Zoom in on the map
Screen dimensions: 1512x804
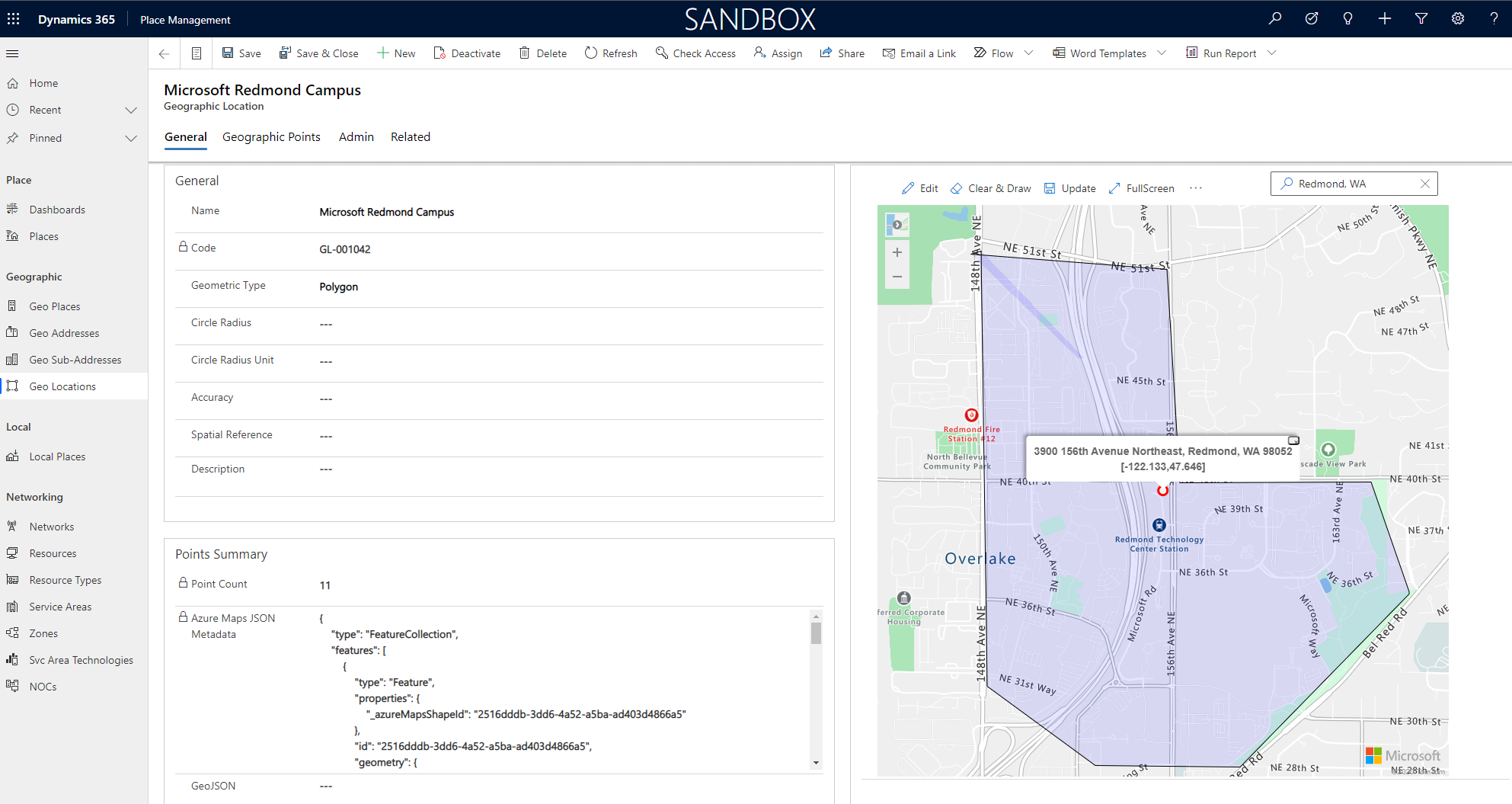[x=897, y=252]
